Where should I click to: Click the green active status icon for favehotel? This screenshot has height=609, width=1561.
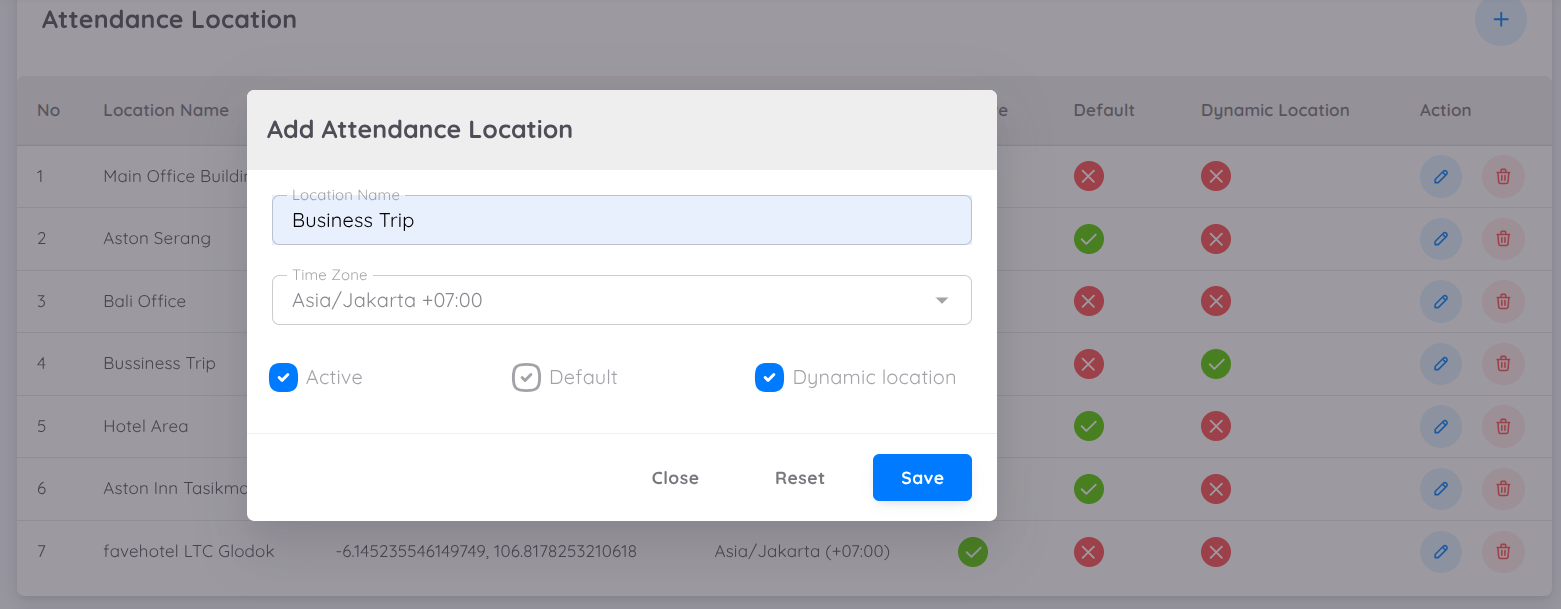(x=972, y=551)
